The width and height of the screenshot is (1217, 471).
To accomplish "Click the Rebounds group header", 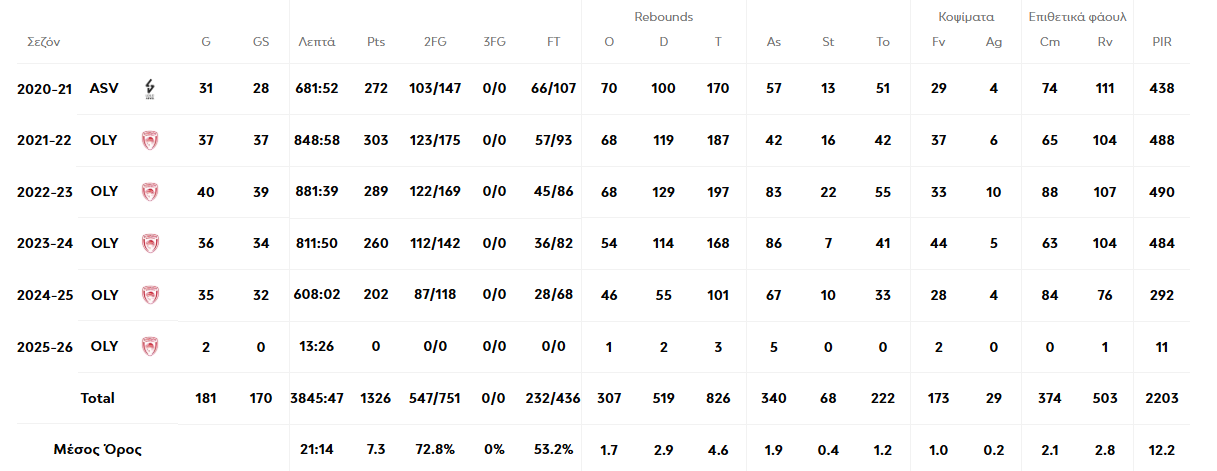I will (x=663, y=17).
